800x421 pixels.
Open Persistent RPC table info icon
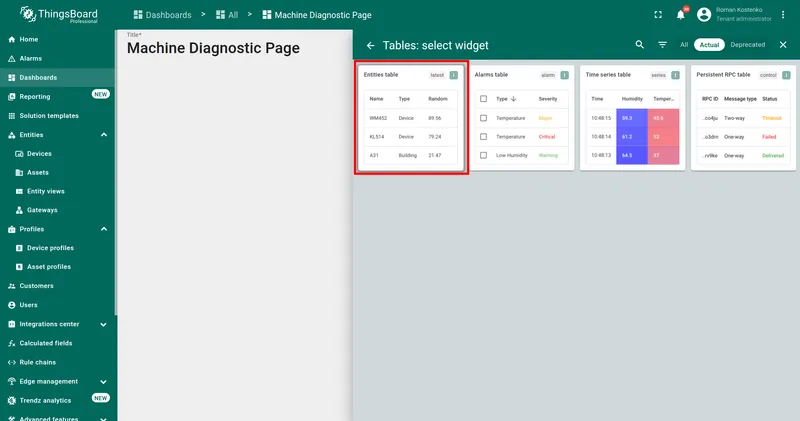[786, 75]
